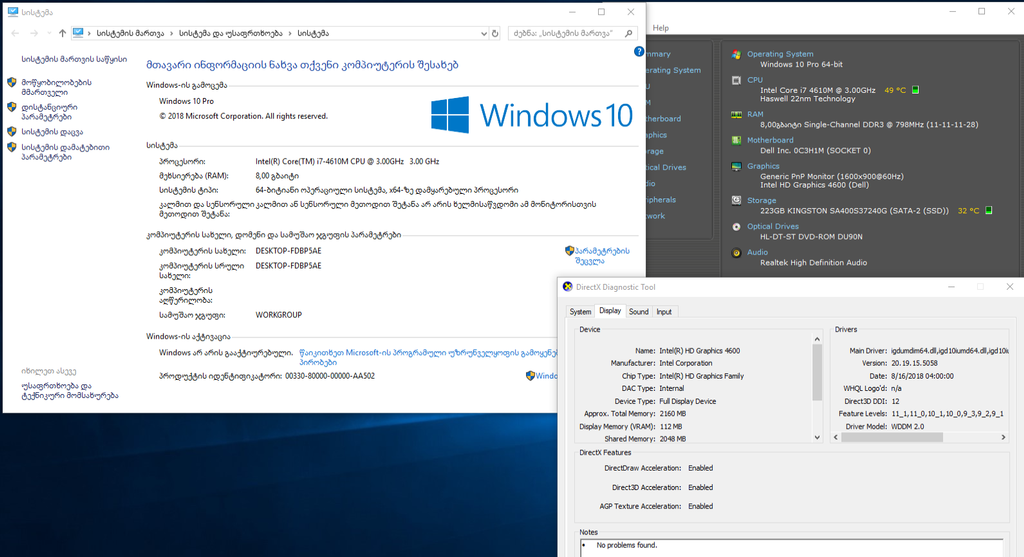This screenshot has height=557, width=1024.
Task: Click product ID 00330-80000-00000-AA502 text
Action: pyautogui.click(x=330, y=376)
